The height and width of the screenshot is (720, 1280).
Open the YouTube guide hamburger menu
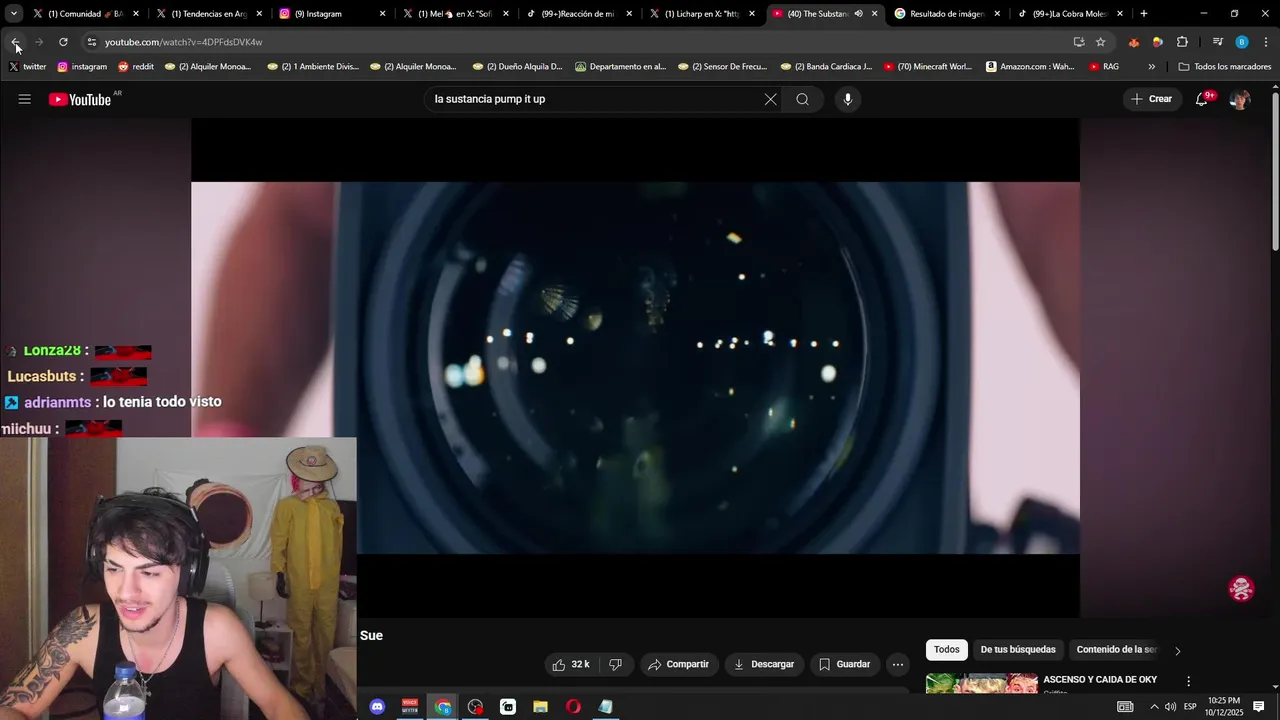(24, 99)
